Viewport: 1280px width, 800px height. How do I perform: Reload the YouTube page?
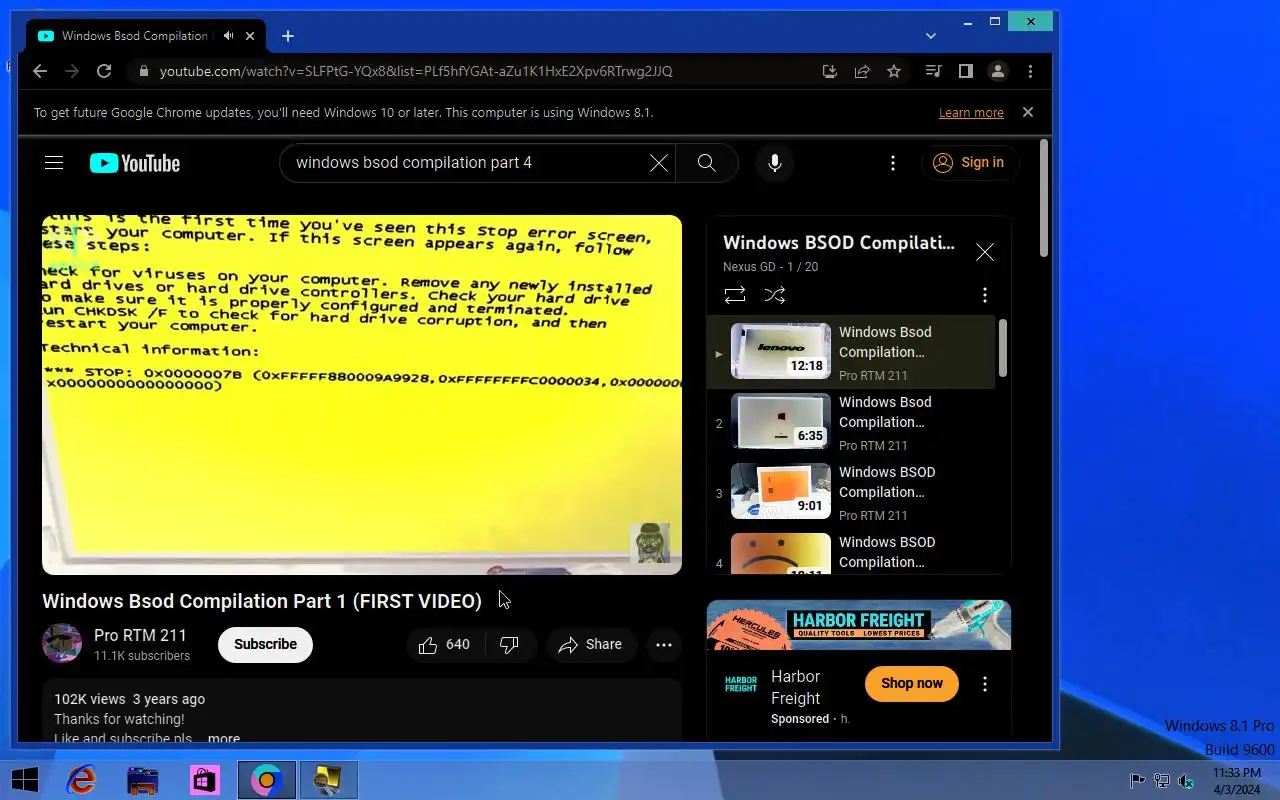point(103,71)
